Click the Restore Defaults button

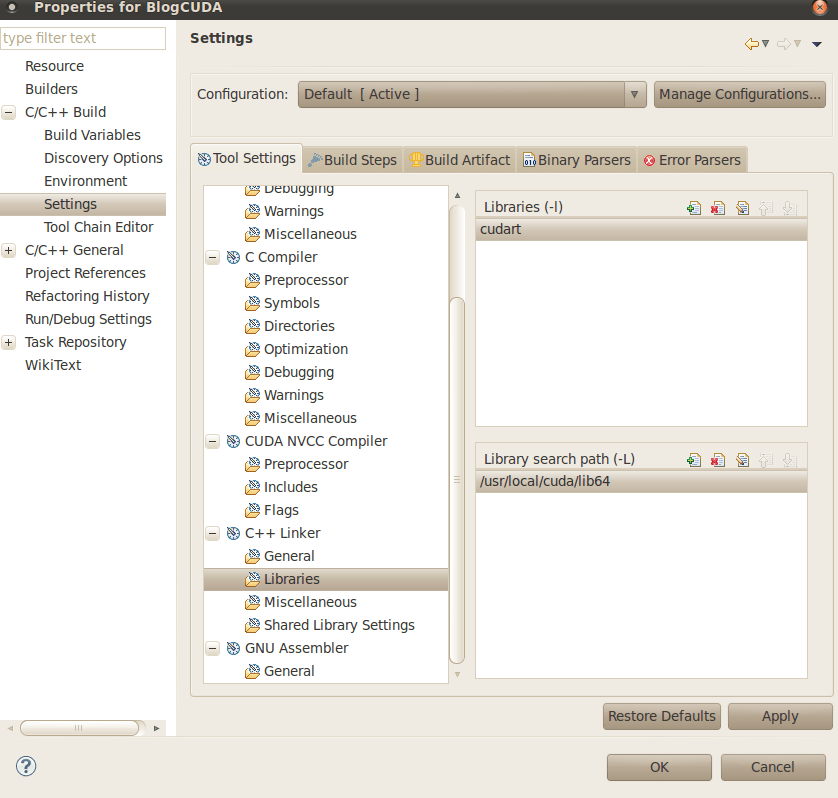[661, 716]
